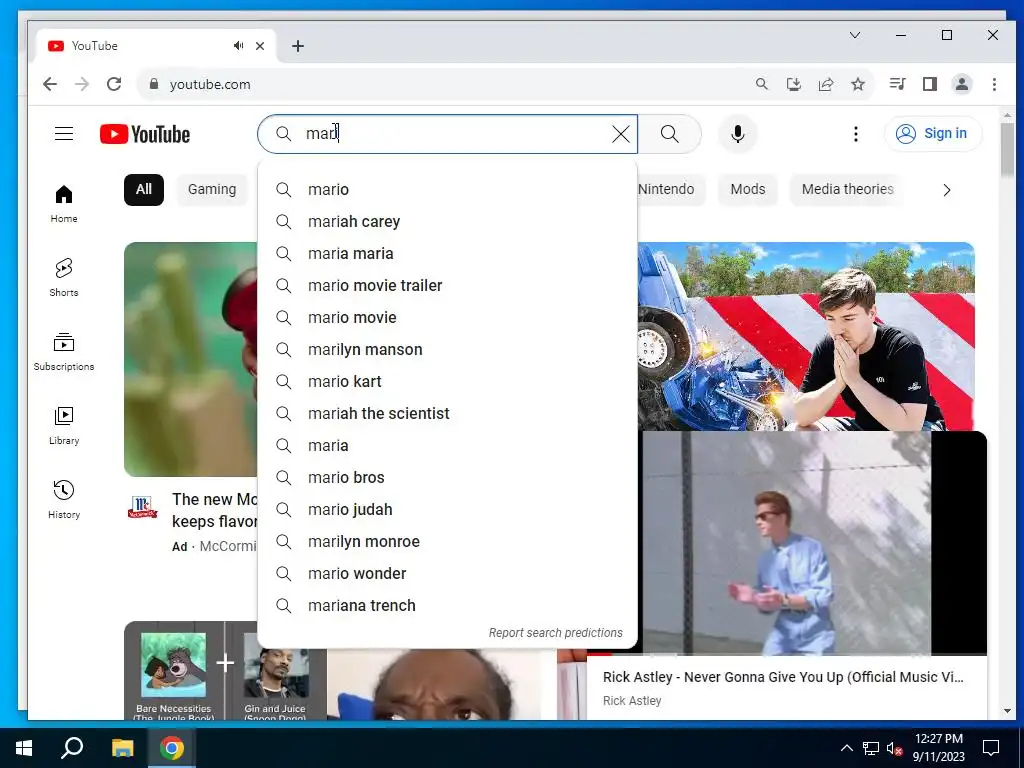Select the Media theories filter chip

[847, 189]
